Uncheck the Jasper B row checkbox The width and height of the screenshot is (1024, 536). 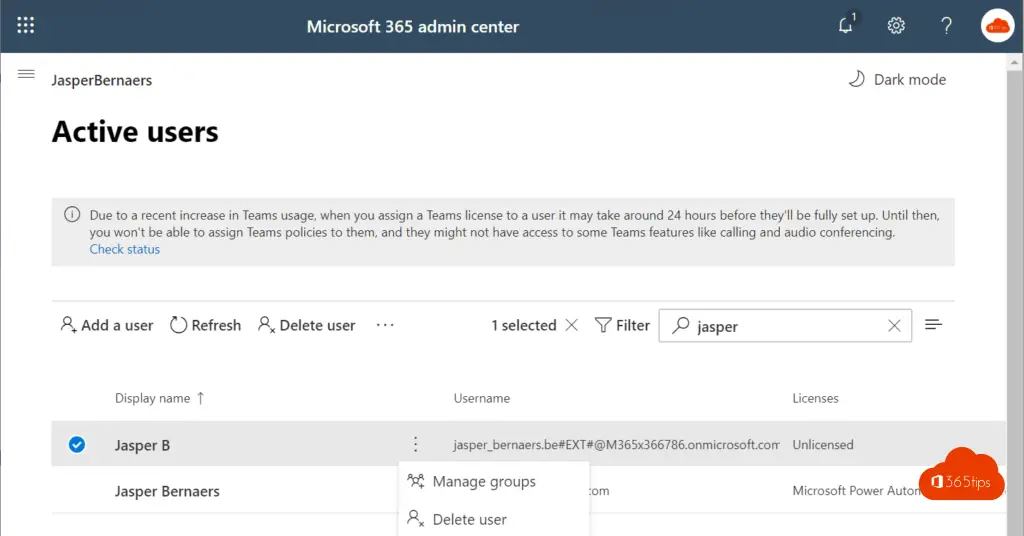pyautogui.click(x=77, y=445)
